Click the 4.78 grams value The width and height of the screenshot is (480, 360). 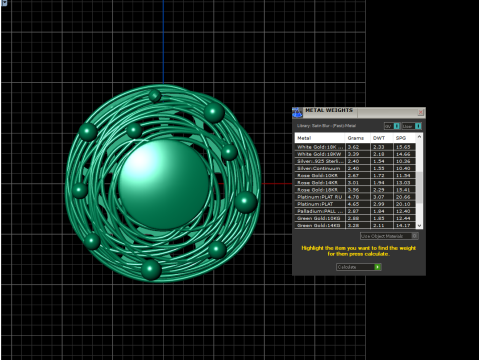coord(353,197)
